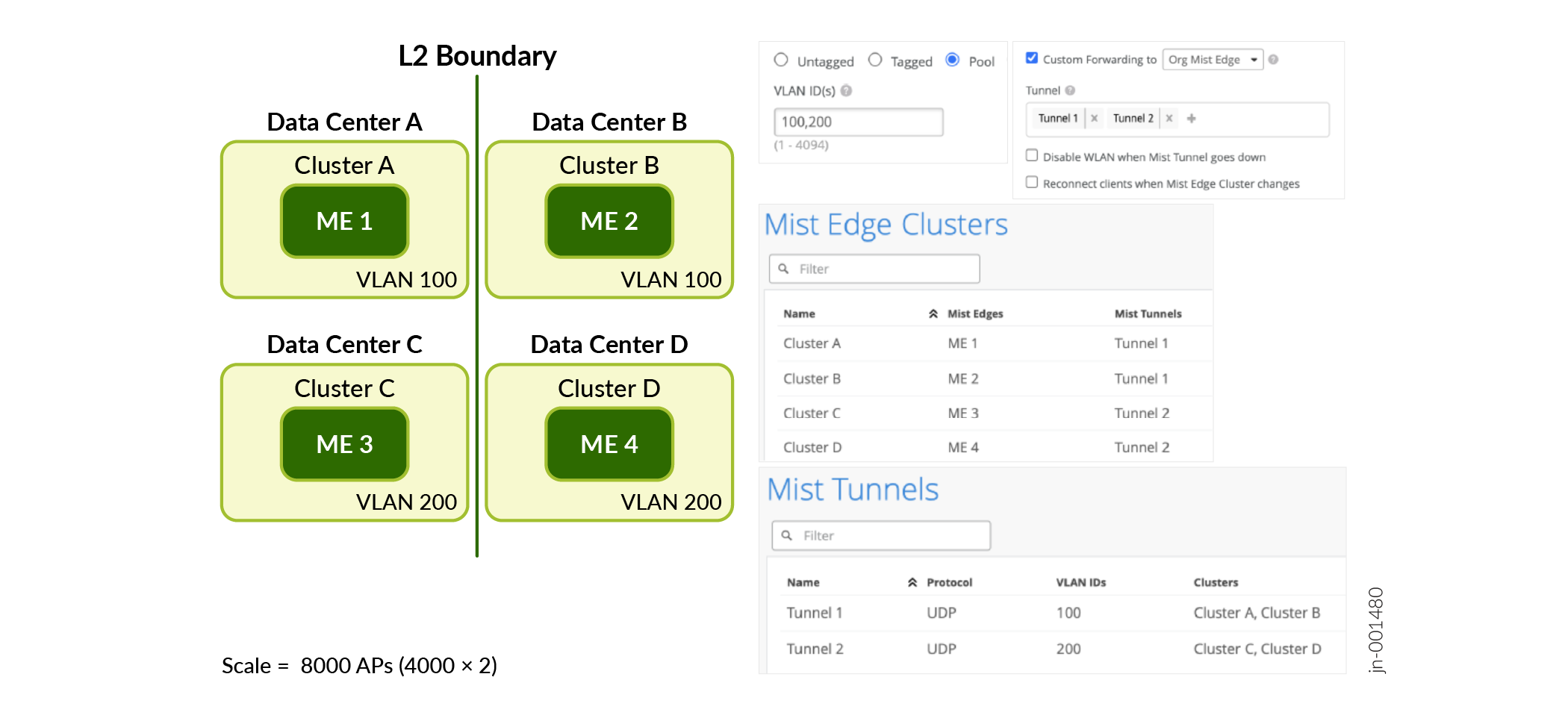Check Reconnect clients when Mist Edge Cluster changes
The image size is (1568, 721).
(x=1032, y=183)
